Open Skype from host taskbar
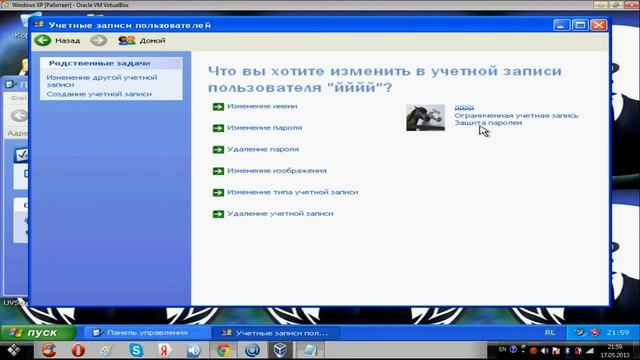 point(136,350)
